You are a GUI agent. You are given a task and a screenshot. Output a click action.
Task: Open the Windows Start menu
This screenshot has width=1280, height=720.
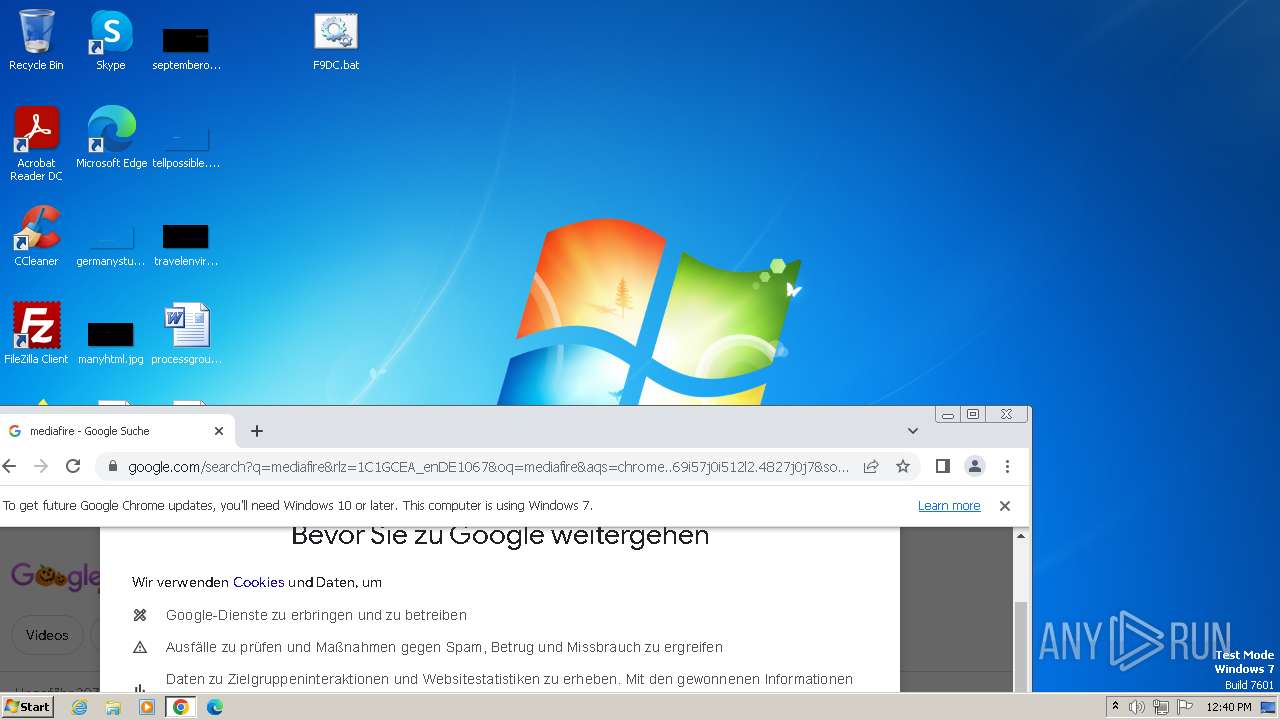point(27,707)
